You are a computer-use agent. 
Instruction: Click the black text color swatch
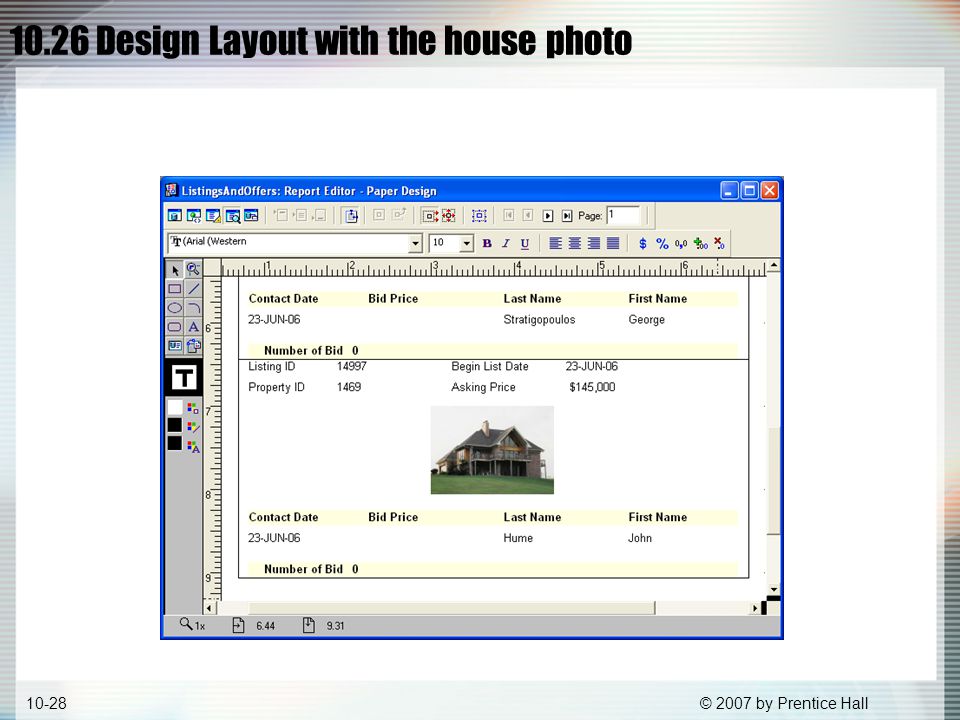pyautogui.click(x=175, y=443)
